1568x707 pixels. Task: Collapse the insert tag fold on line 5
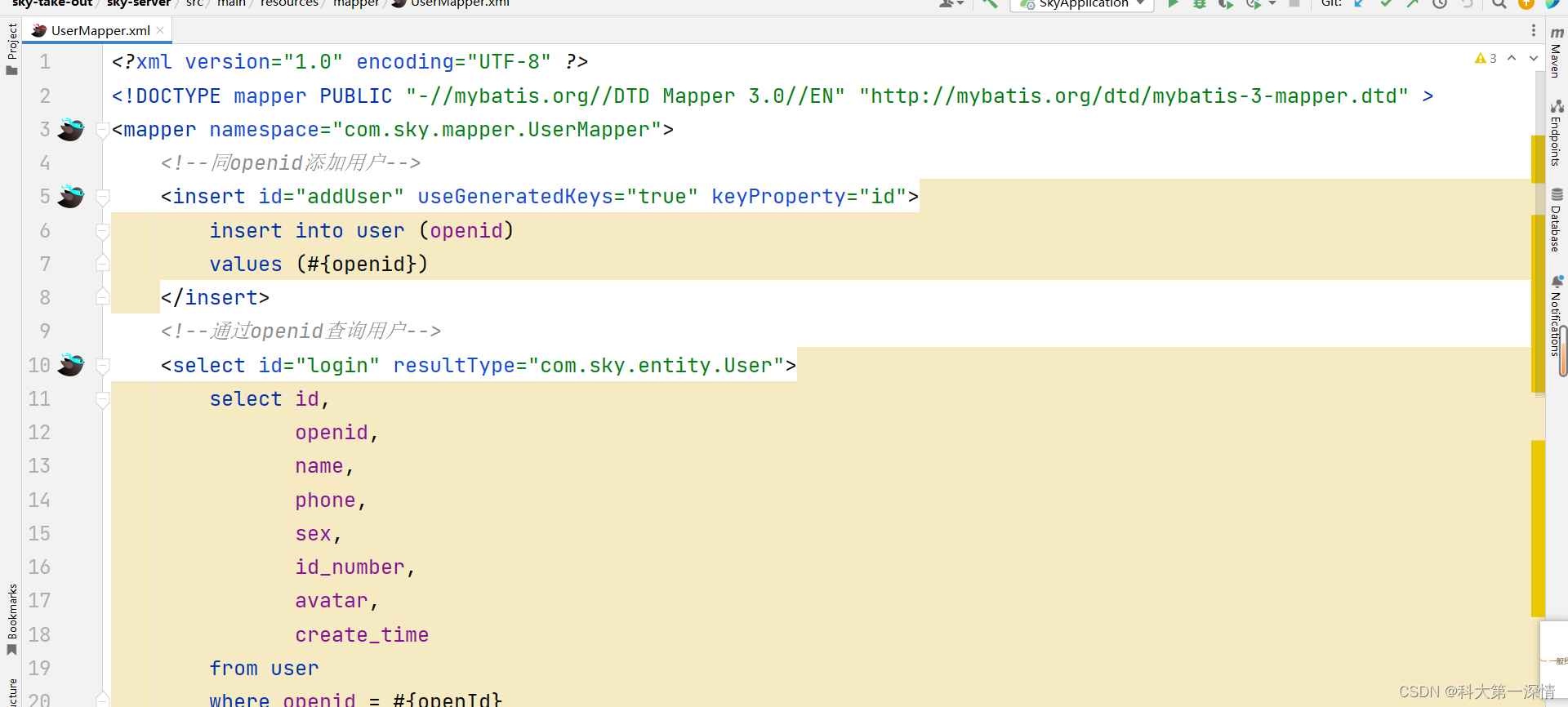[x=103, y=197]
